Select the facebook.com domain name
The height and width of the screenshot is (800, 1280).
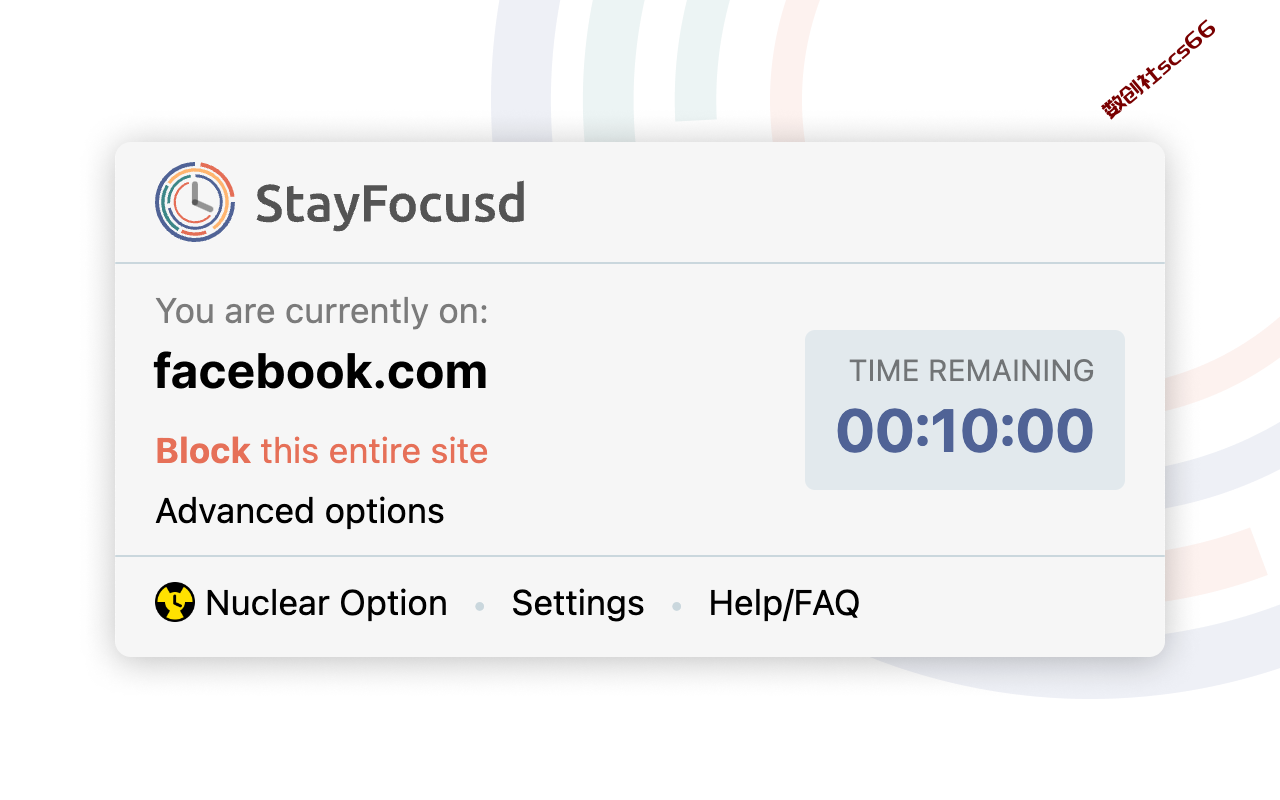[x=321, y=372]
